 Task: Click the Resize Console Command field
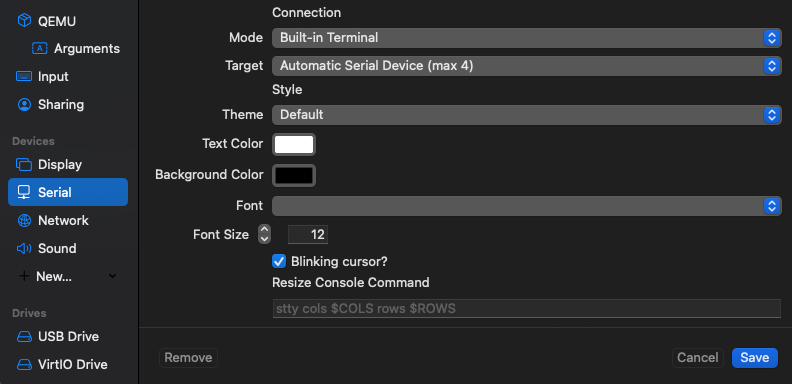point(527,308)
